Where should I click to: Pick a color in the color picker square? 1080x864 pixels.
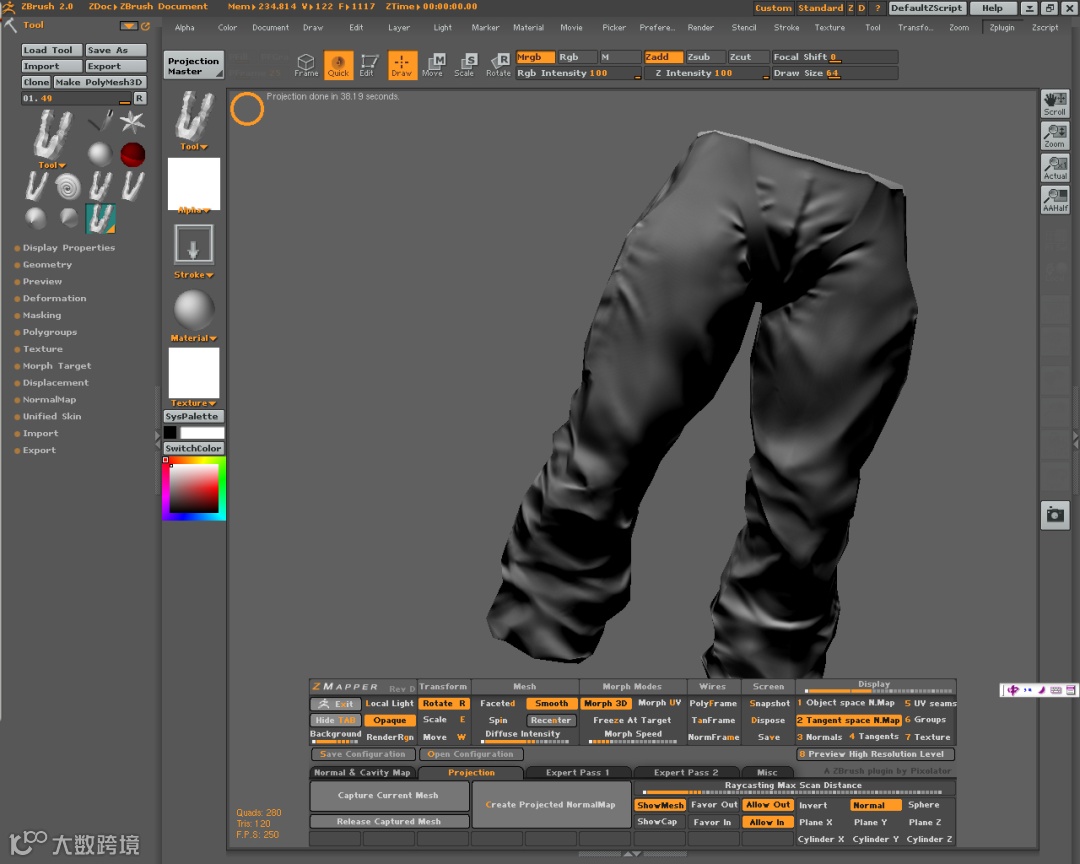194,488
